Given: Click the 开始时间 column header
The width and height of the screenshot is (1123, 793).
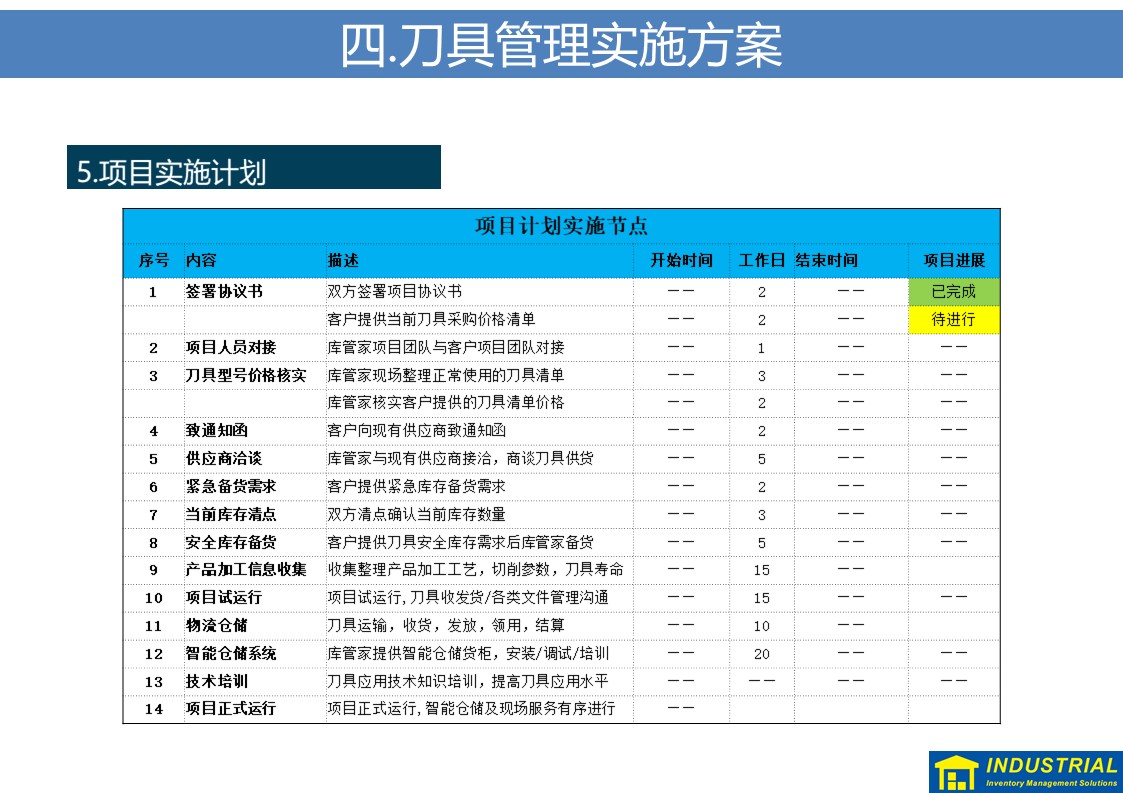Looking at the screenshot, I should click(681, 260).
